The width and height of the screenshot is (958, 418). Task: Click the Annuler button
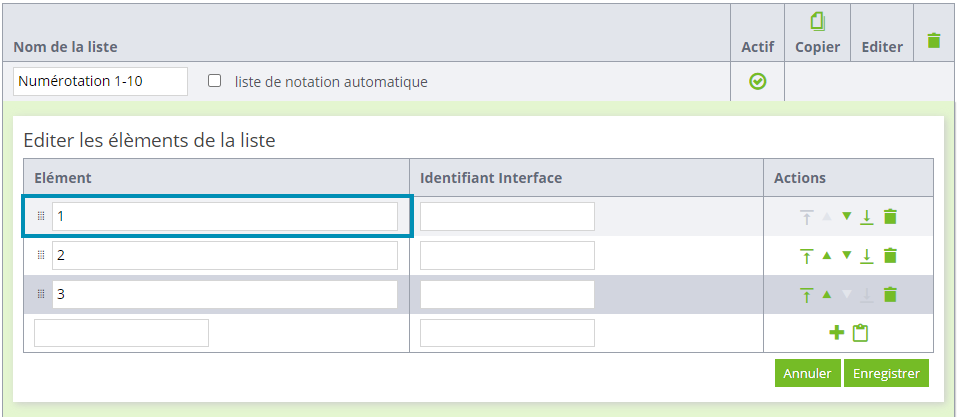point(807,373)
